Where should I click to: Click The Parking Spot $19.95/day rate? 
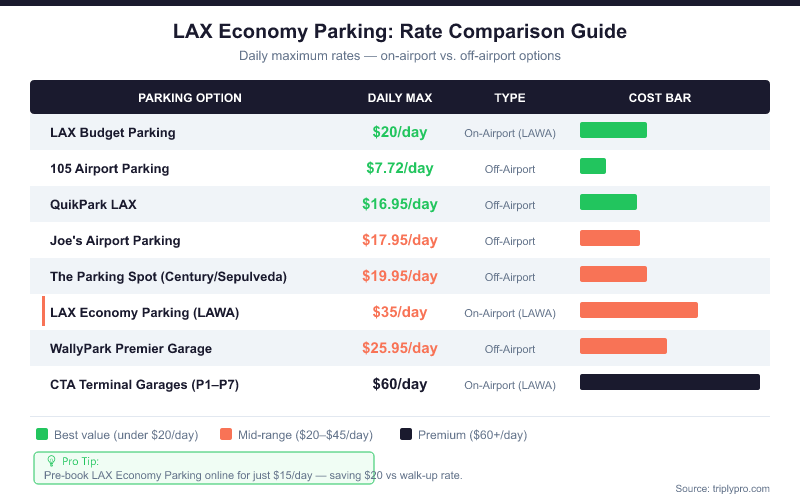tap(400, 276)
